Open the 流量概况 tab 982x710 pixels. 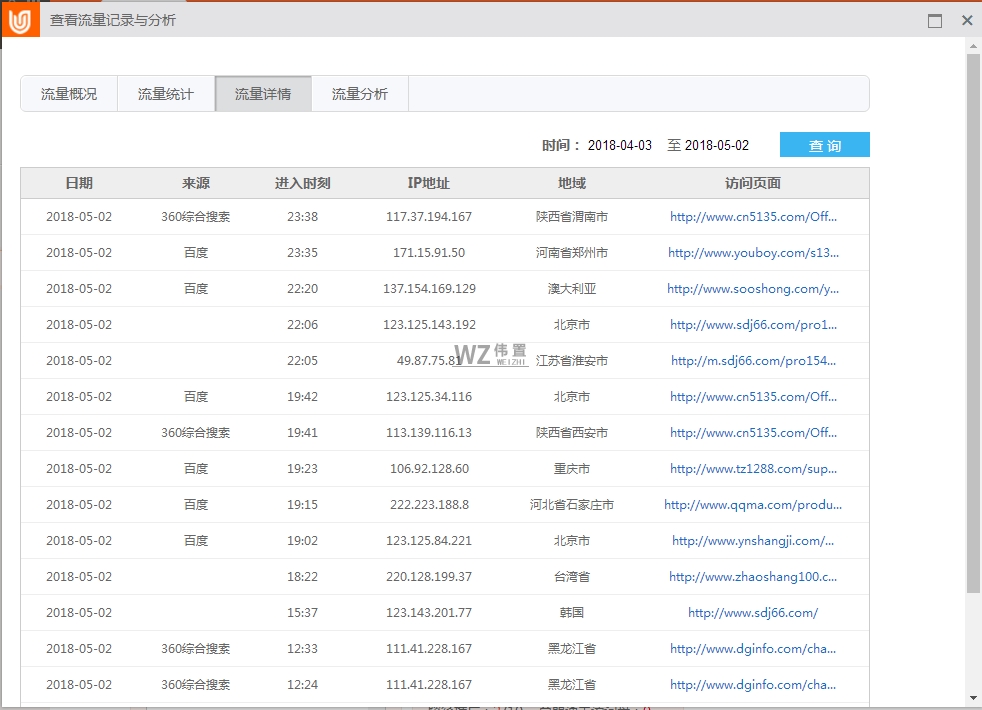69,93
